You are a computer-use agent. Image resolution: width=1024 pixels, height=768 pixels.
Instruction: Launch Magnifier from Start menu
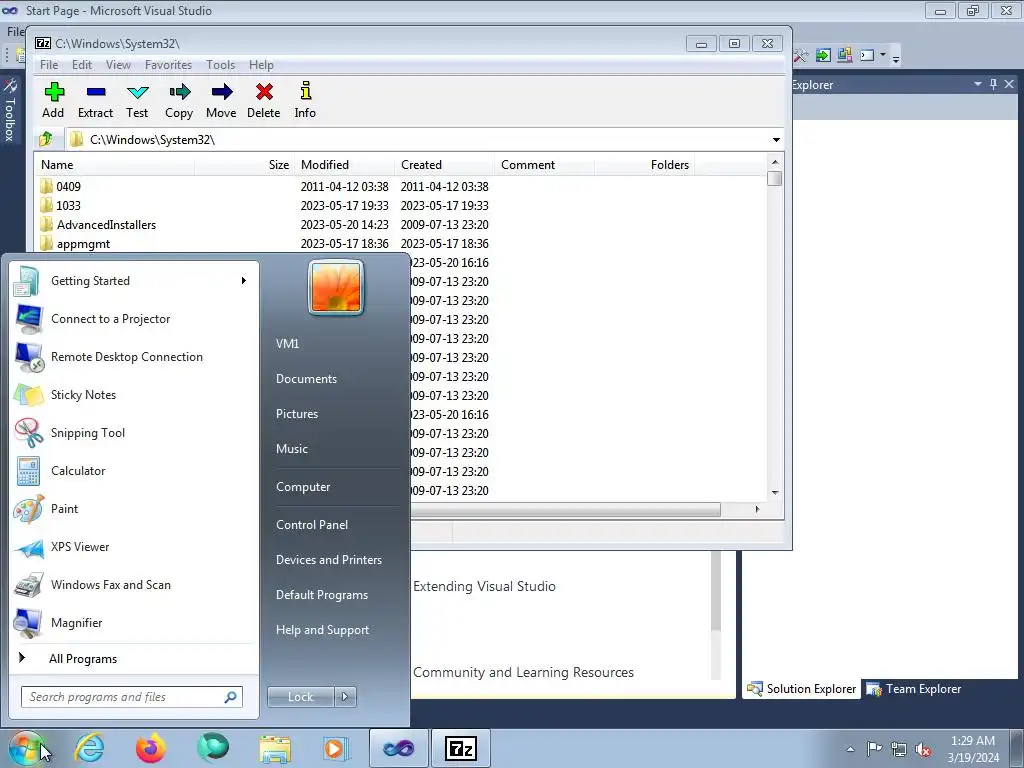[x=131, y=622]
